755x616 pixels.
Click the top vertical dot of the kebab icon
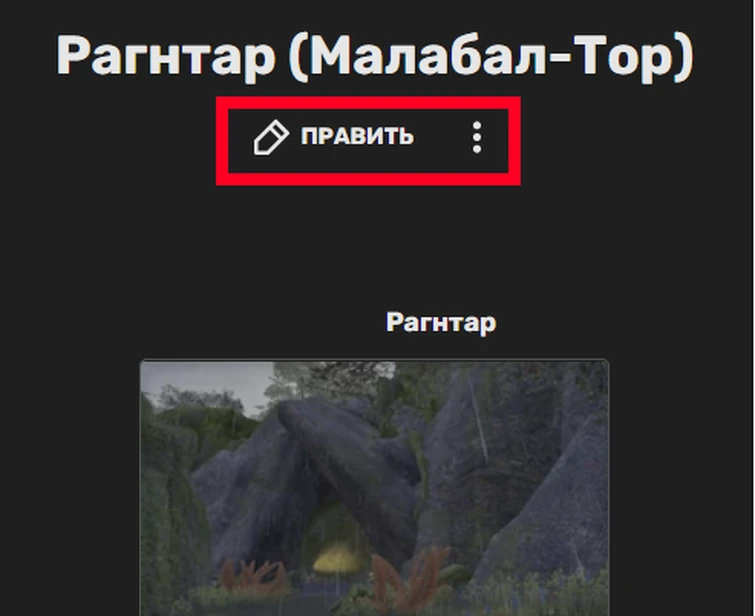(x=477, y=126)
